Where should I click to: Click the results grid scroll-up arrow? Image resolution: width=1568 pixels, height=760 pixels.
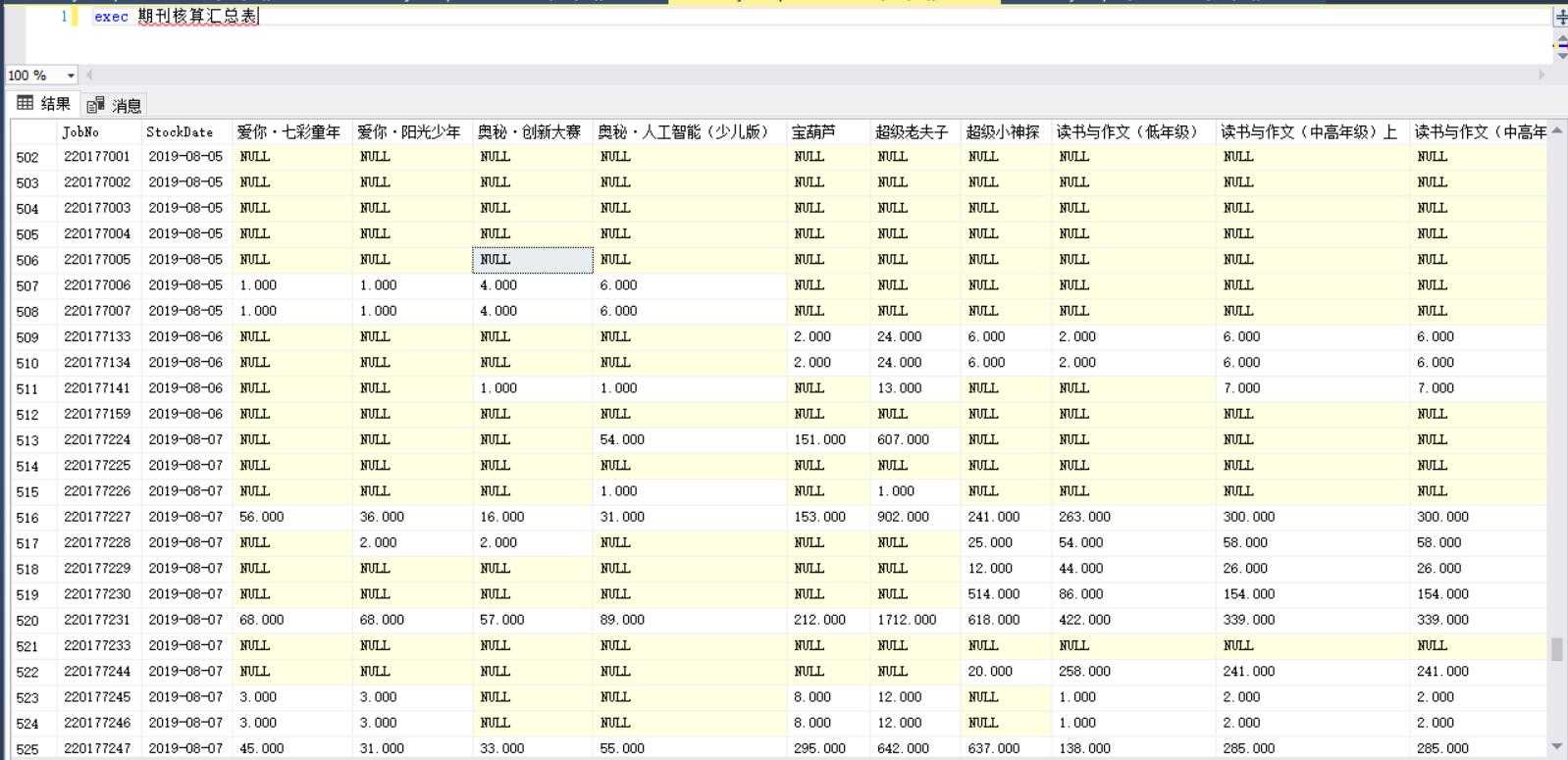(1557, 130)
